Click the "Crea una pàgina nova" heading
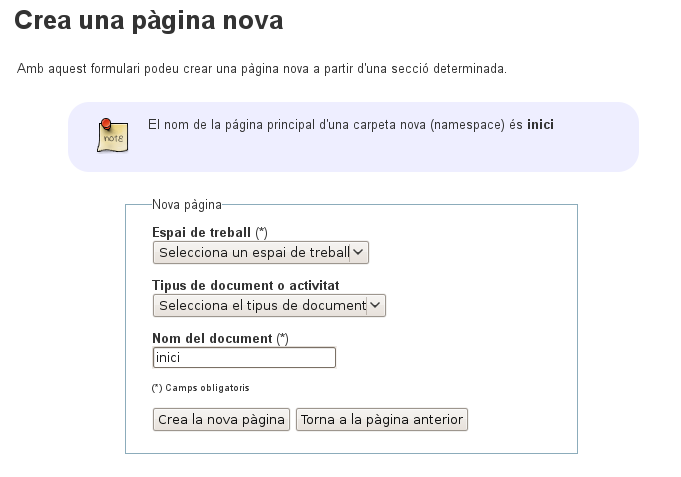 [x=148, y=20]
